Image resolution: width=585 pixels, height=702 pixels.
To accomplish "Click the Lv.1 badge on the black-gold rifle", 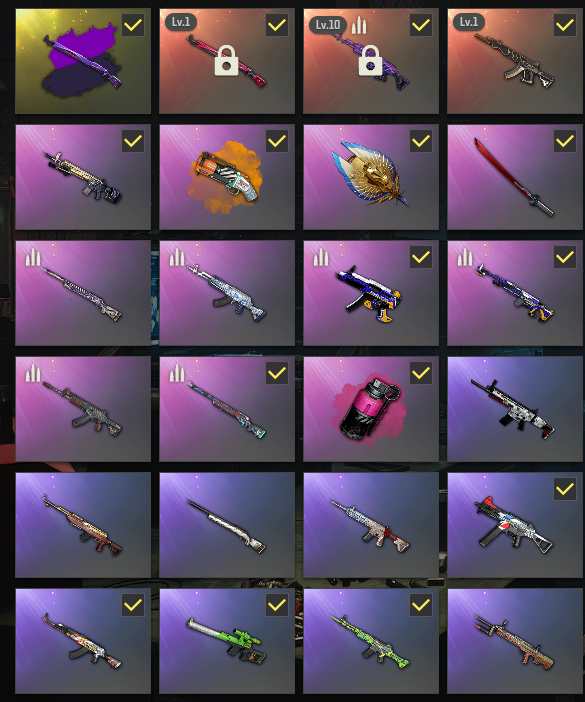I will coord(469,22).
